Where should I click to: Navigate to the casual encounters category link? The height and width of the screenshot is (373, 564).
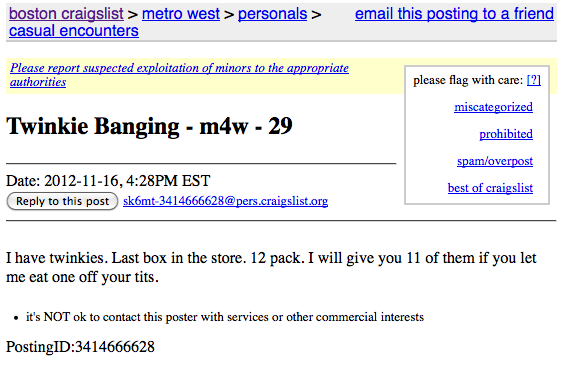[74, 31]
